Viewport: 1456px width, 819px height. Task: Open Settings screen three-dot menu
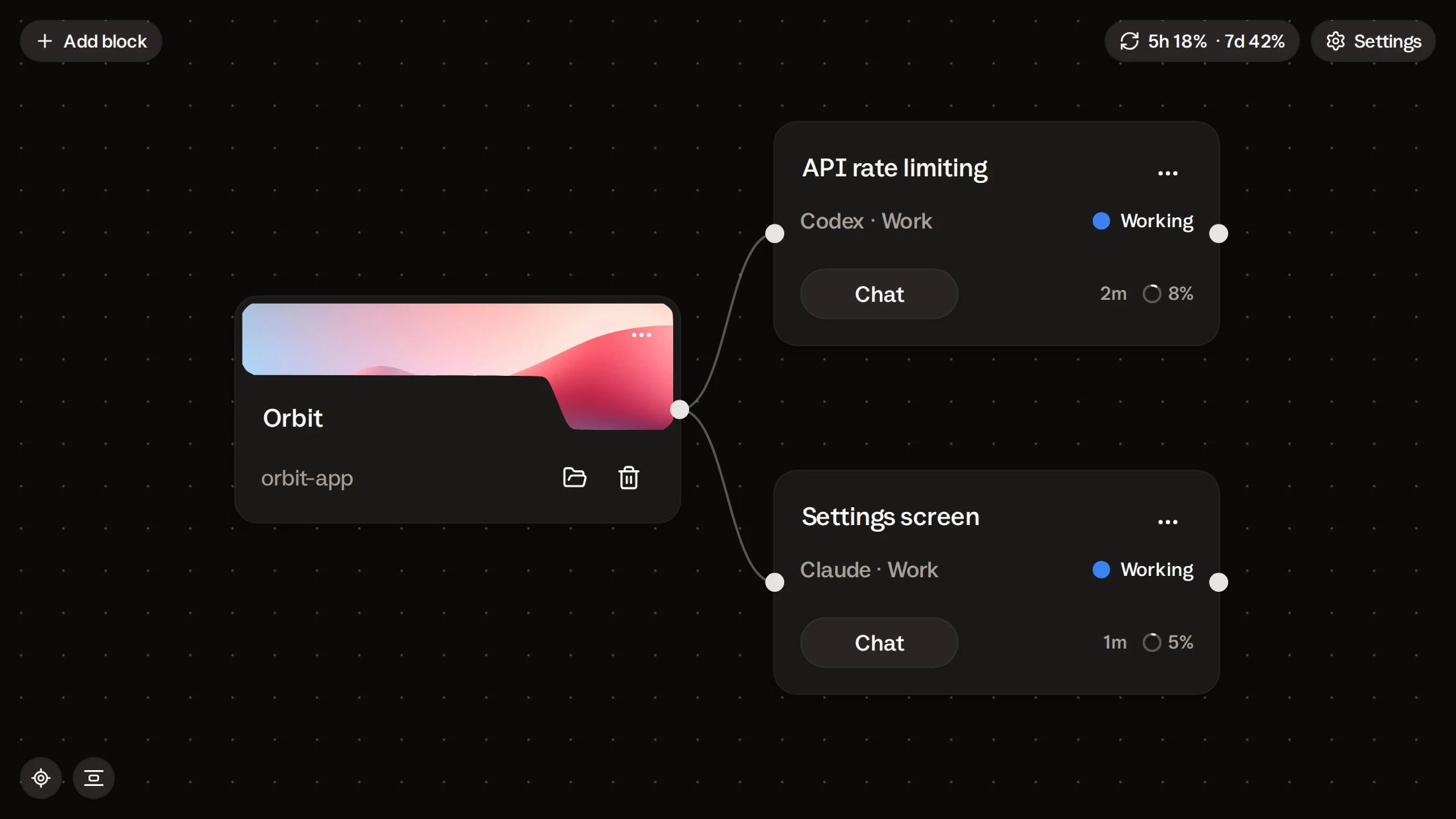tap(1167, 521)
